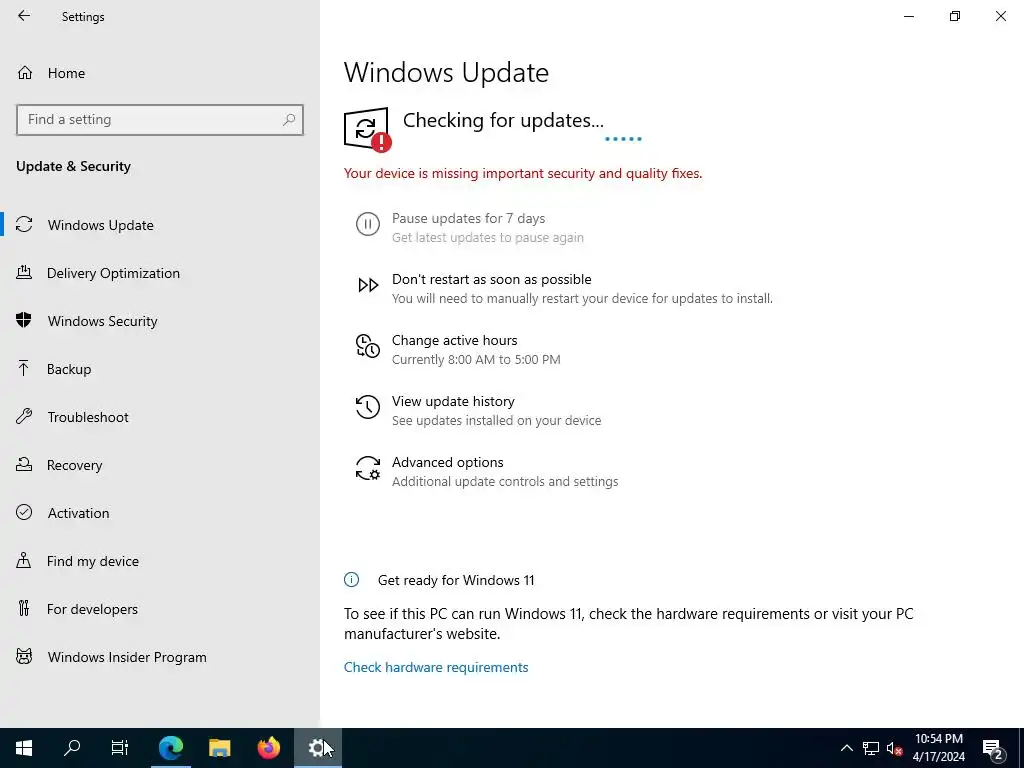The image size is (1024, 768).
Task: Launch Firefox from taskbar
Action: click(x=268, y=748)
